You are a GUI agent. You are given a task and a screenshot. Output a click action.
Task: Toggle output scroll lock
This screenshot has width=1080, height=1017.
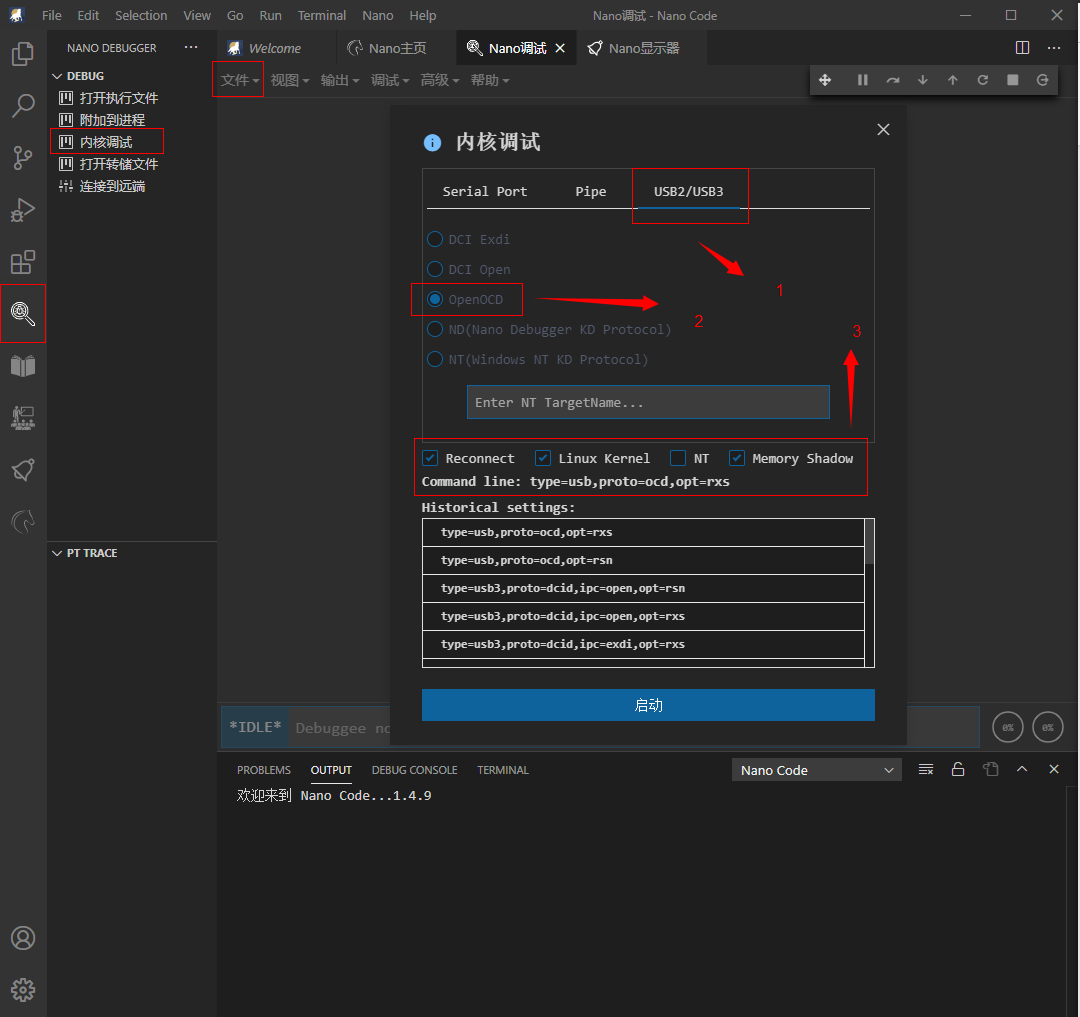(957, 769)
